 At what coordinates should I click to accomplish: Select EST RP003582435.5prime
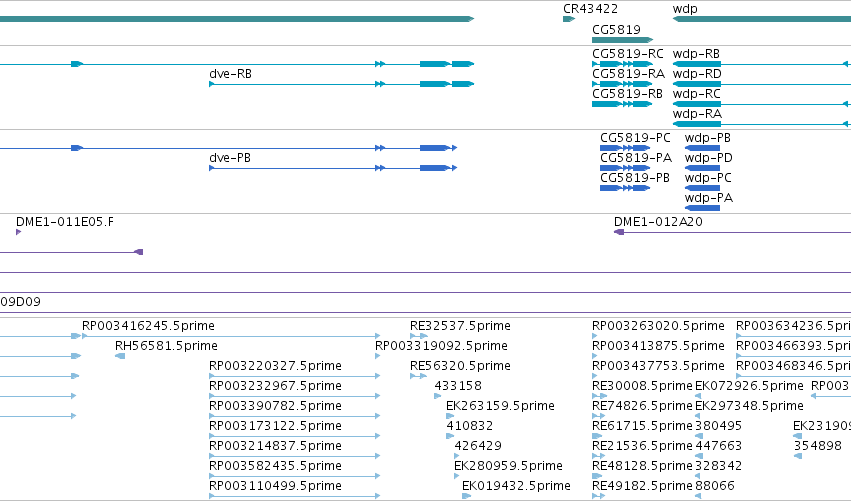(275, 466)
